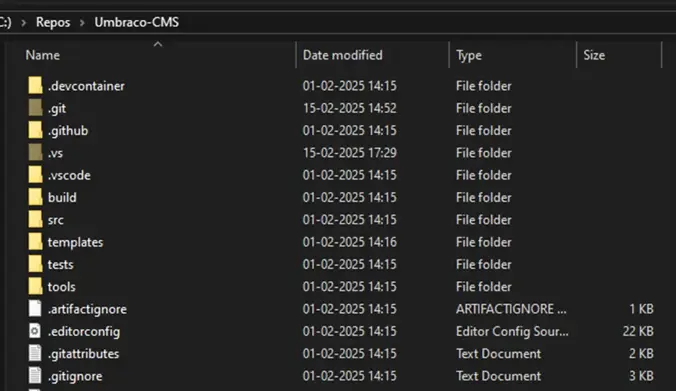
Task: Select the tools folder row
Action: 341,287
